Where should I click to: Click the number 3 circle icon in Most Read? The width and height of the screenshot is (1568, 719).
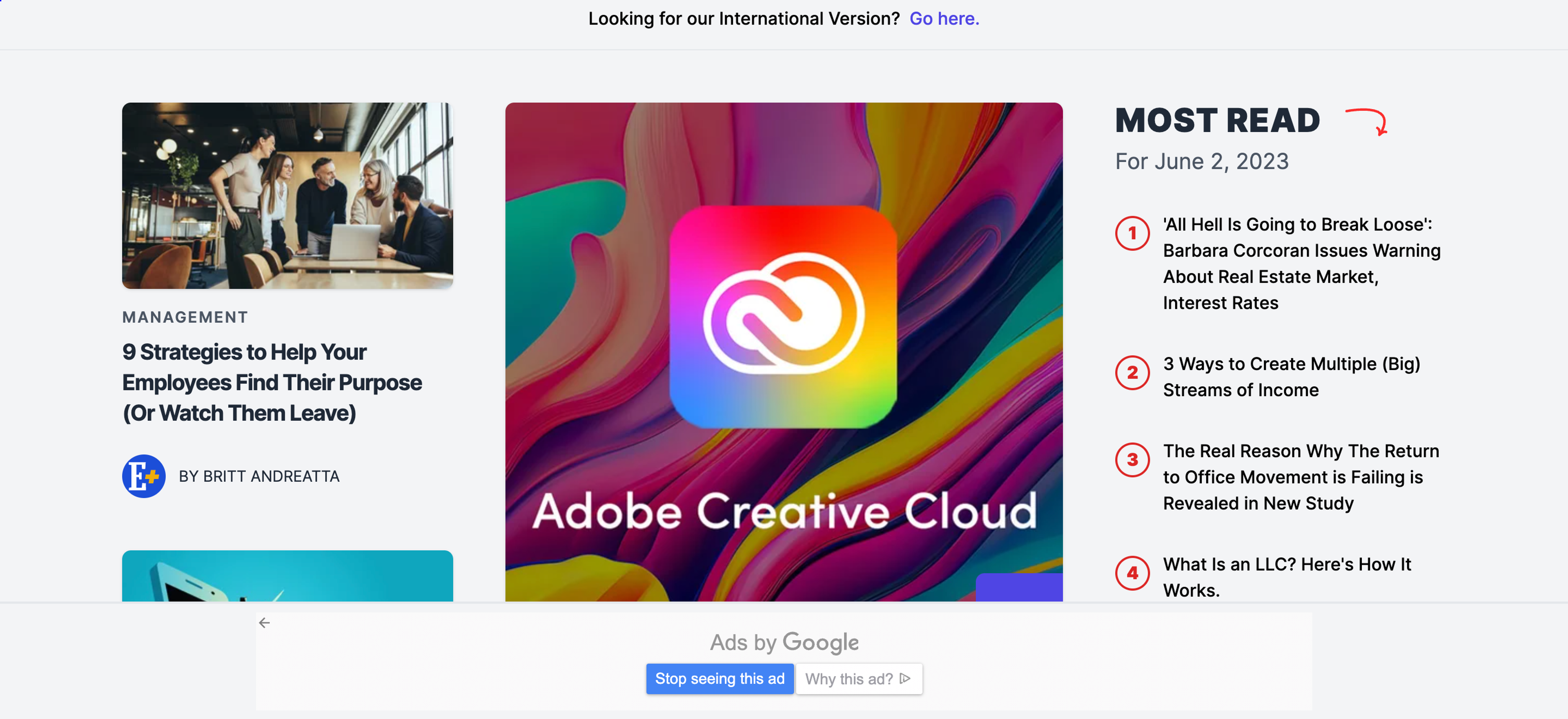pos(1132,460)
